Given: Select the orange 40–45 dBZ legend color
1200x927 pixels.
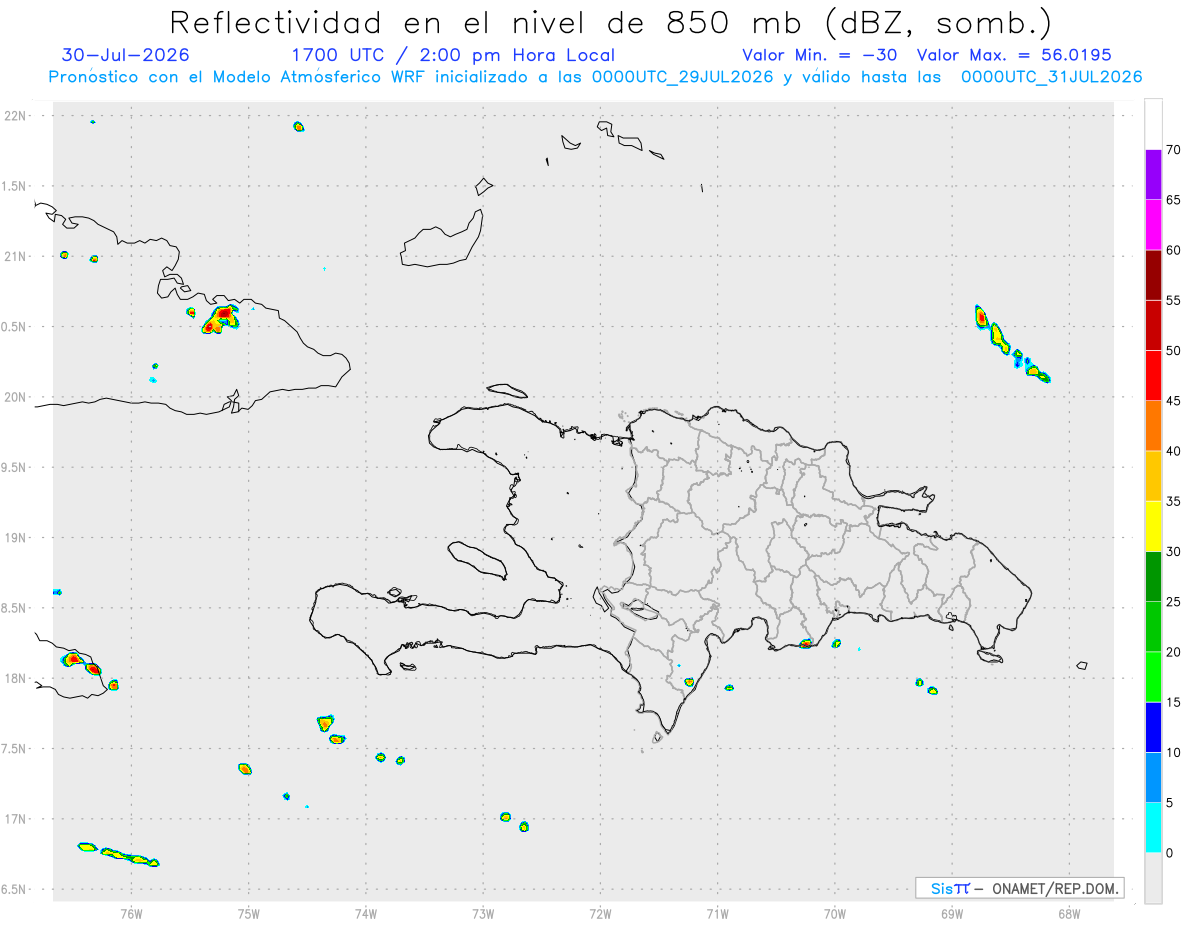Looking at the screenshot, I should [x=1153, y=426].
